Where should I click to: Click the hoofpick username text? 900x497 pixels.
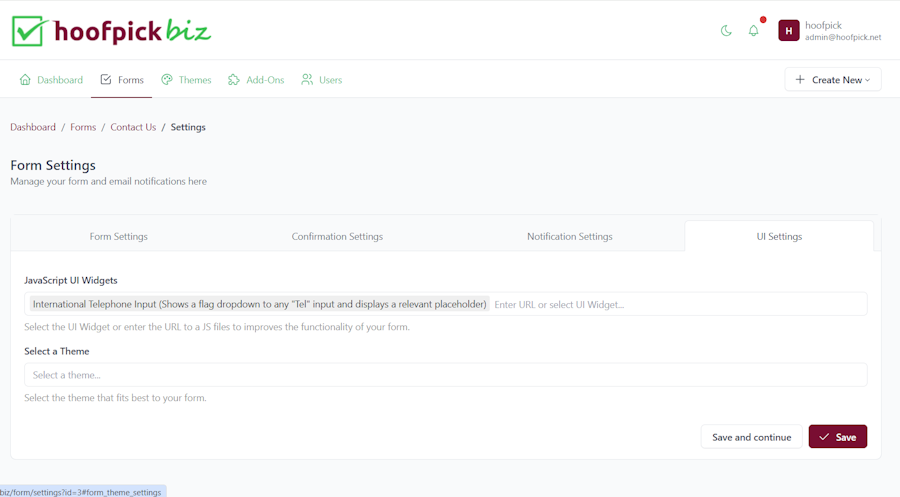pos(823,25)
